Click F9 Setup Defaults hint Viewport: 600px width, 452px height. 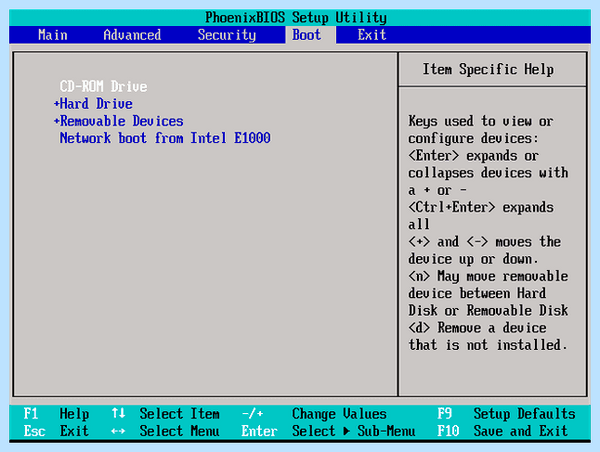click(506, 414)
